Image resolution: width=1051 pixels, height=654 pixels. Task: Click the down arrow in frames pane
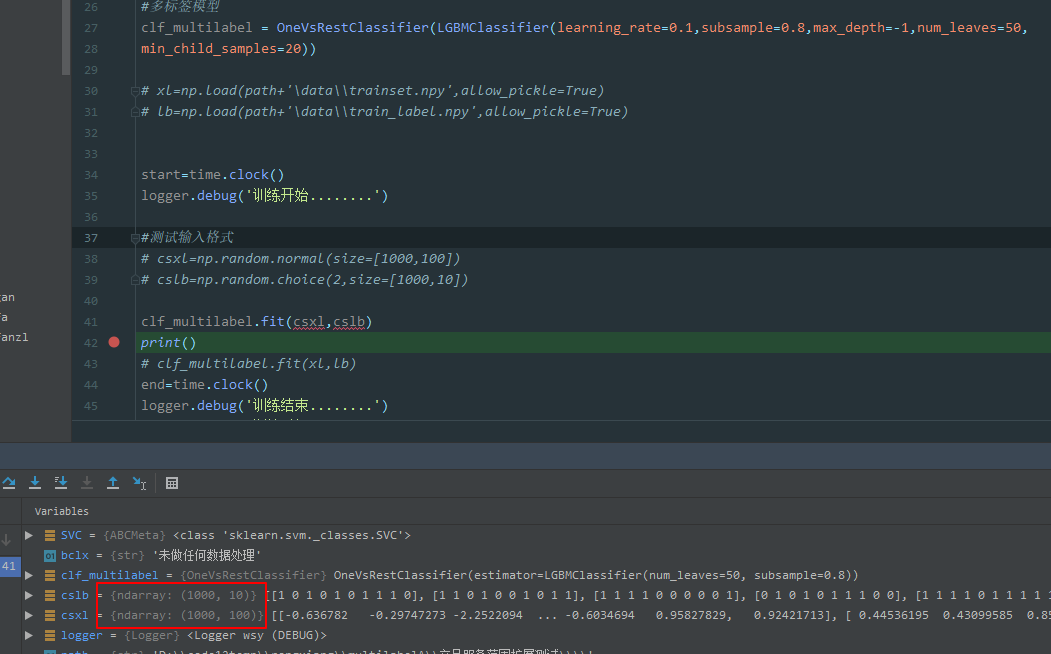click(x=6, y=539)
